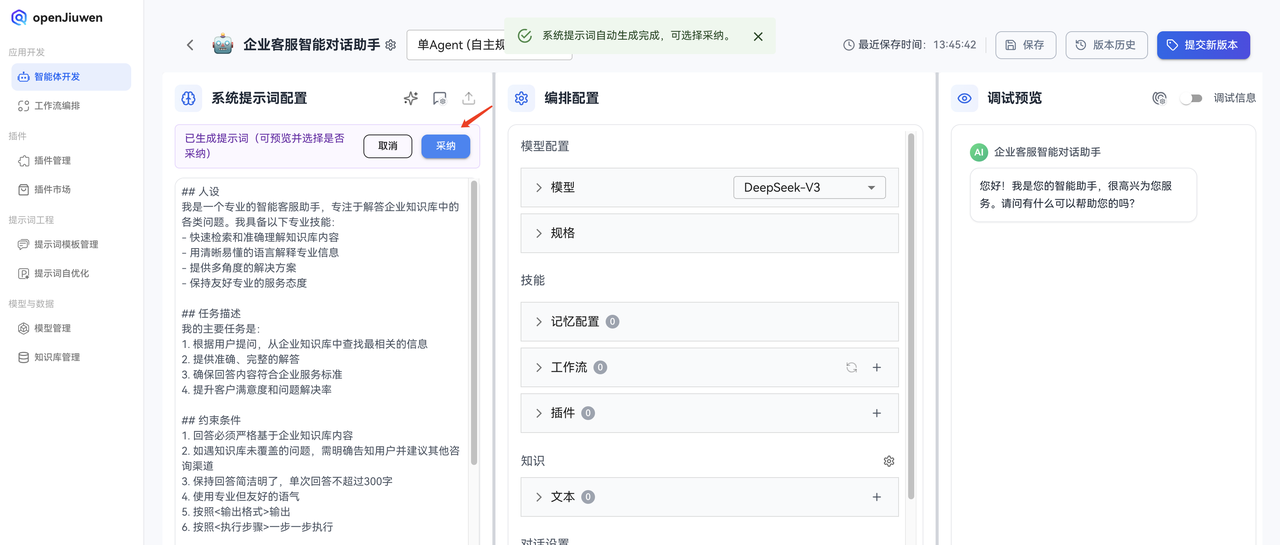Click the 模型配置 heading text
The width and height of the screenshot is (1280, 545).
pyautogui.click(x=545, y=146)
